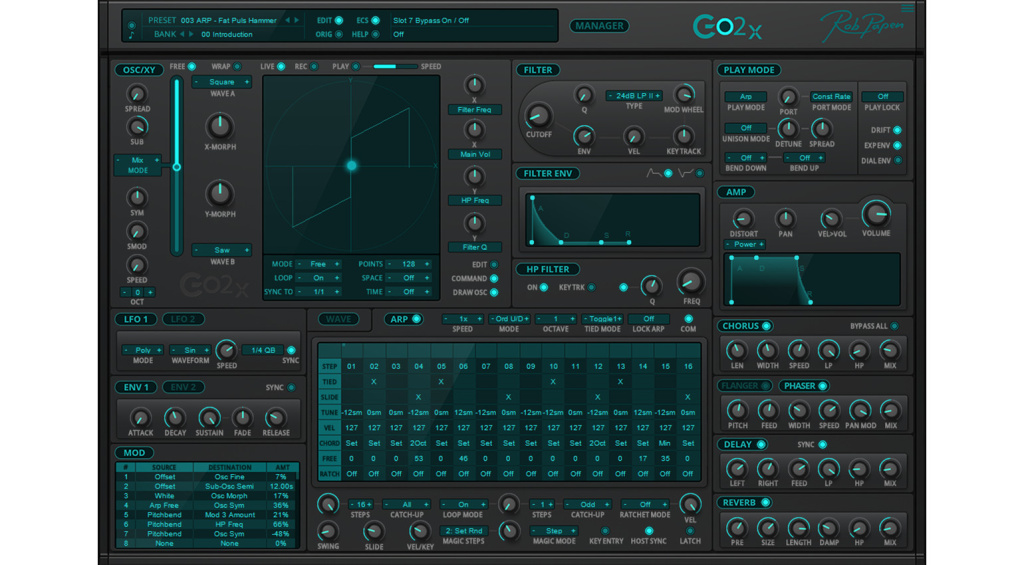The height and width of the screenshot is (565, 1024).
Task: Open the preset MANAGER
Action: pos(599,26)
